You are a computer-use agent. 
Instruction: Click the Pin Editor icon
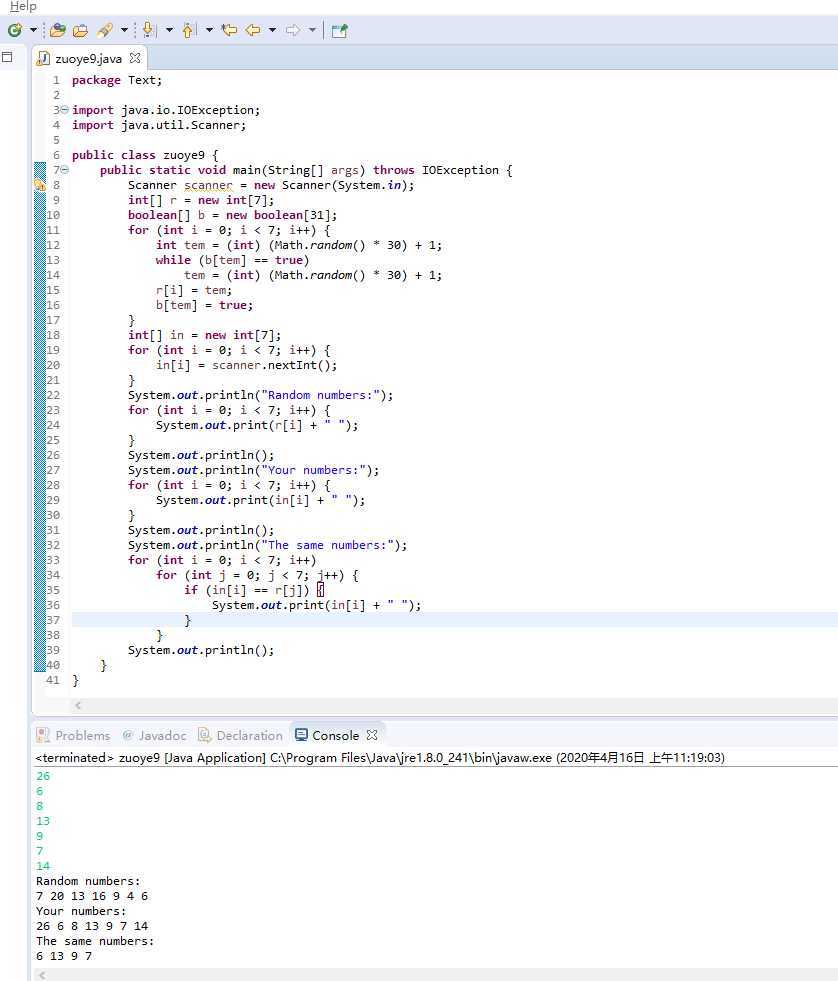pos(339,30)
